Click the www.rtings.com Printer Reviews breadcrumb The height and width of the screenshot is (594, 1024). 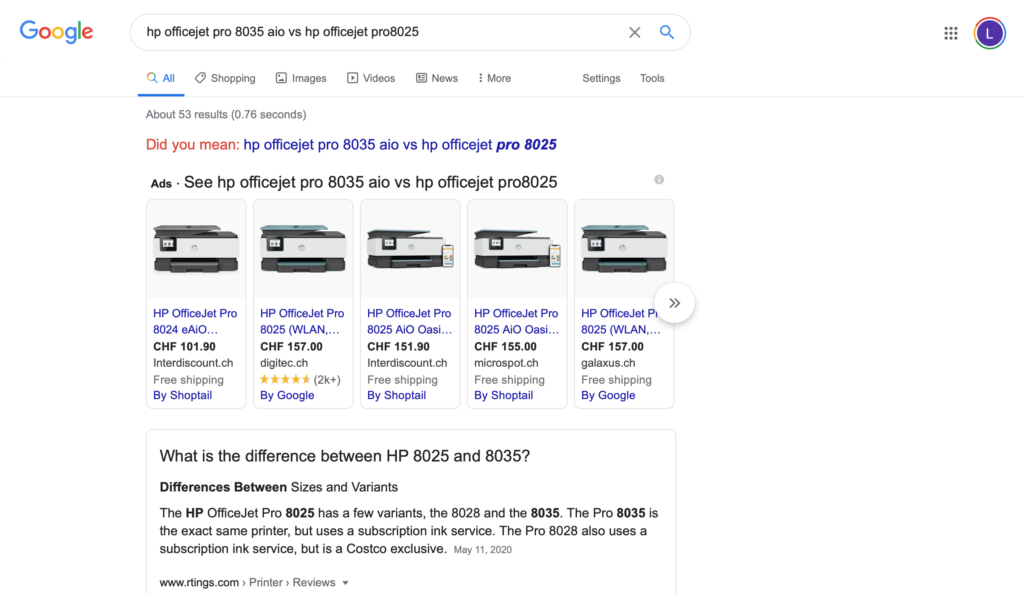pos(248,582)
